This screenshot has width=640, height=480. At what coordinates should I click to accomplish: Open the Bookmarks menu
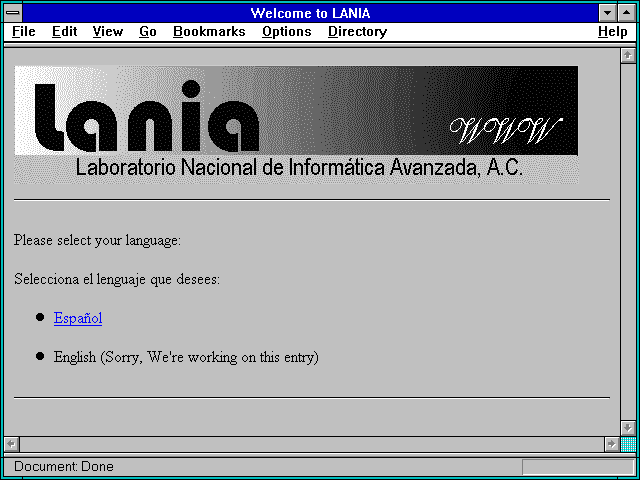[x=209, y=32]
